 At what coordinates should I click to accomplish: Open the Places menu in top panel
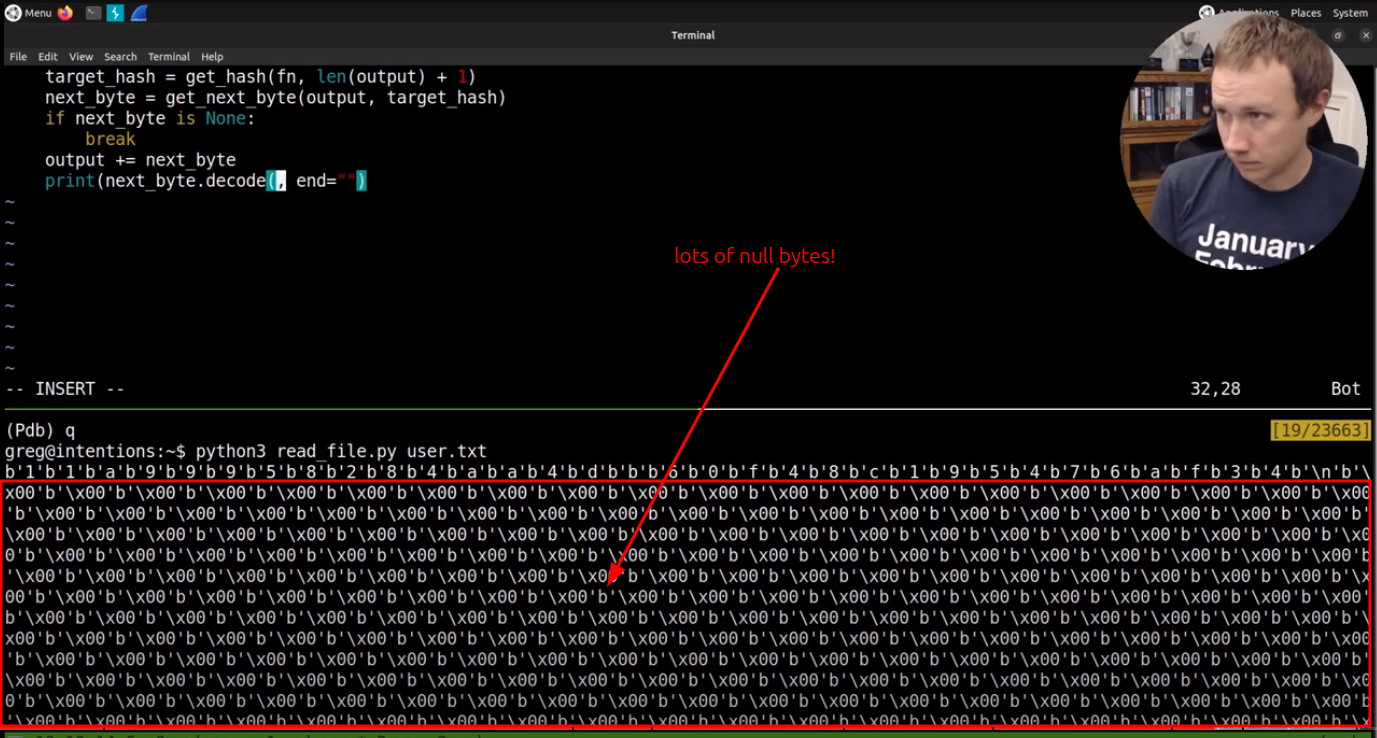[x=1305, y=13]
